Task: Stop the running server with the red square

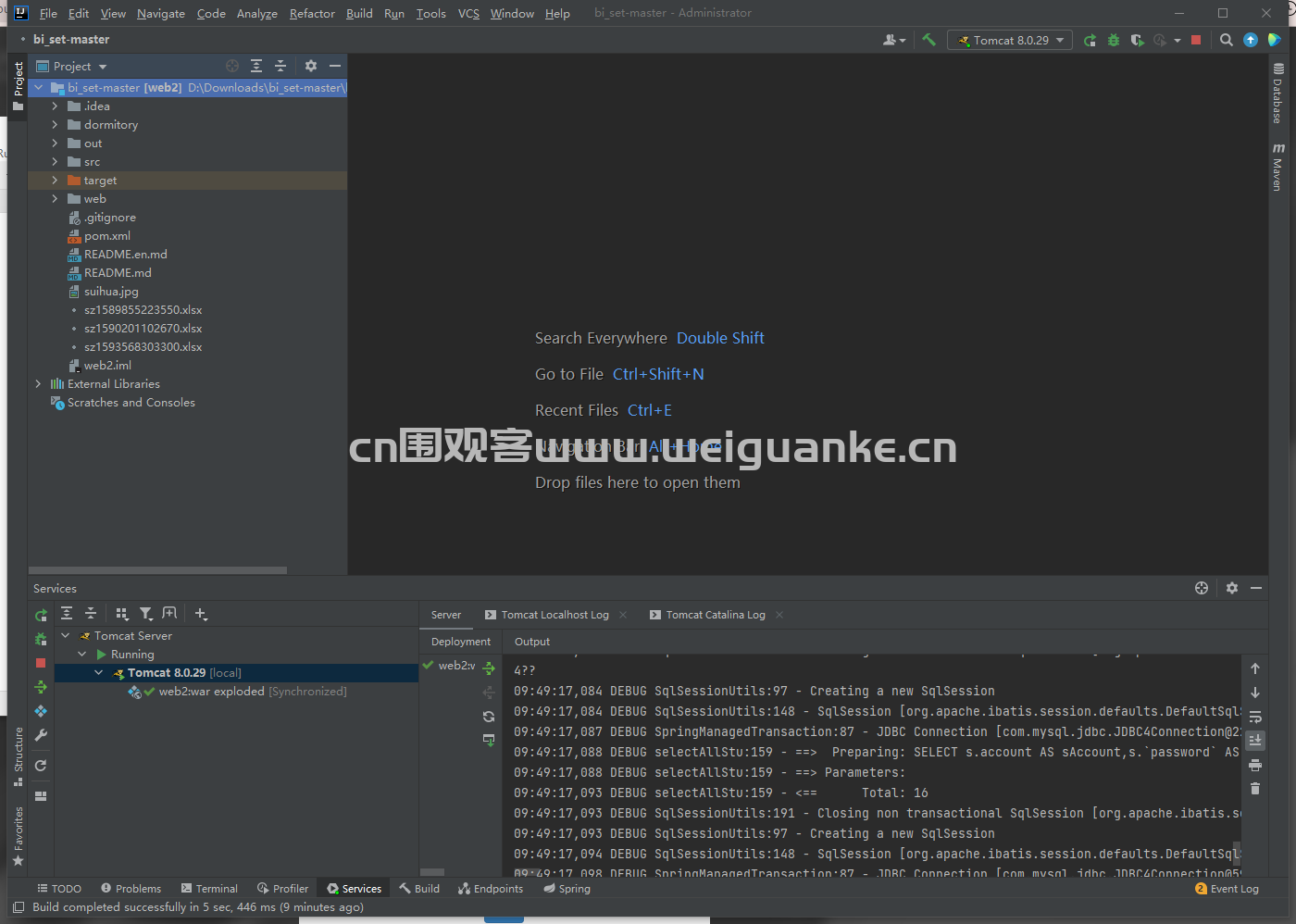Action: 1196,40
